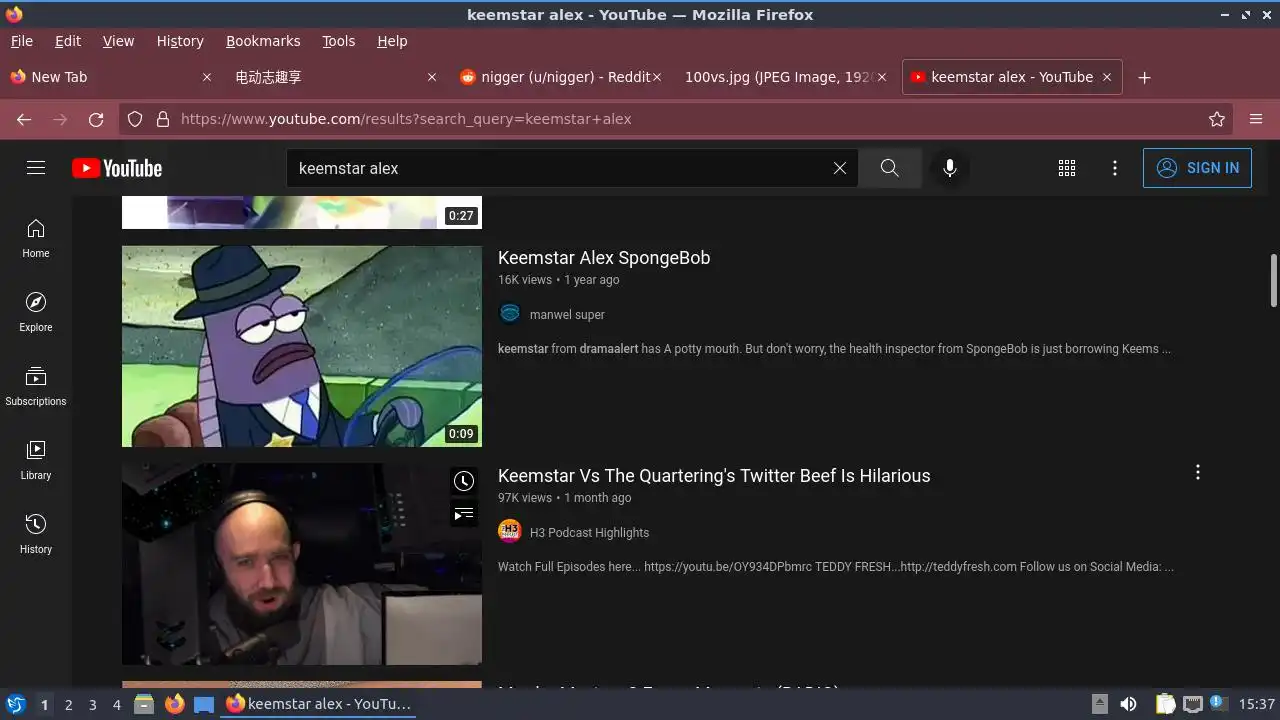The height and width of the screenshot is (720, 1280).
Task: Open Tools menu
Action: point(339,41)
